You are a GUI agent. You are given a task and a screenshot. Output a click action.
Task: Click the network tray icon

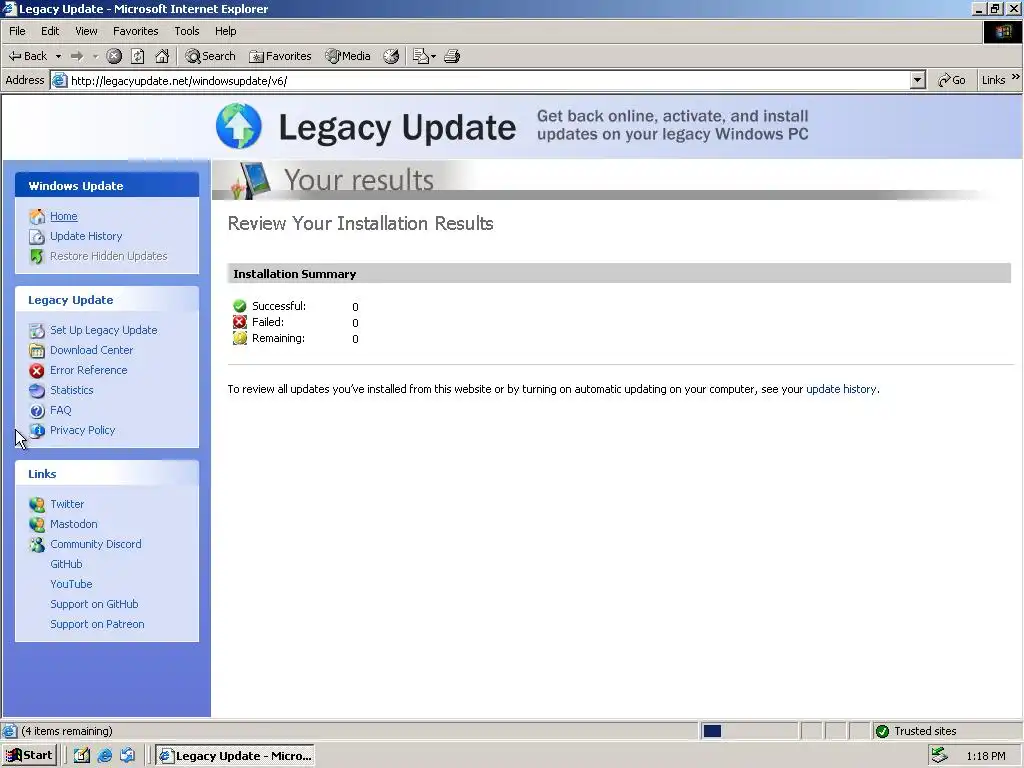939,756
